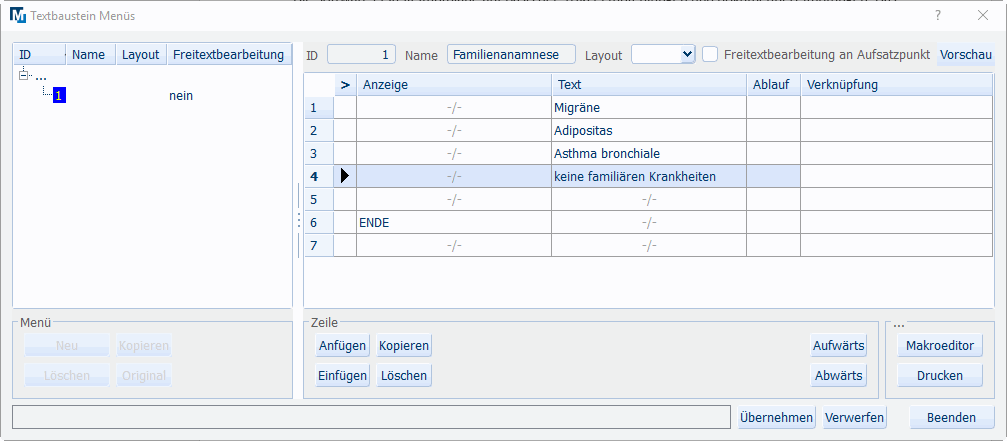Close the Textbaustein Menüs window
Viewport: 1007px width, 441px height.
pyautogui.click(x=983, y=15)
